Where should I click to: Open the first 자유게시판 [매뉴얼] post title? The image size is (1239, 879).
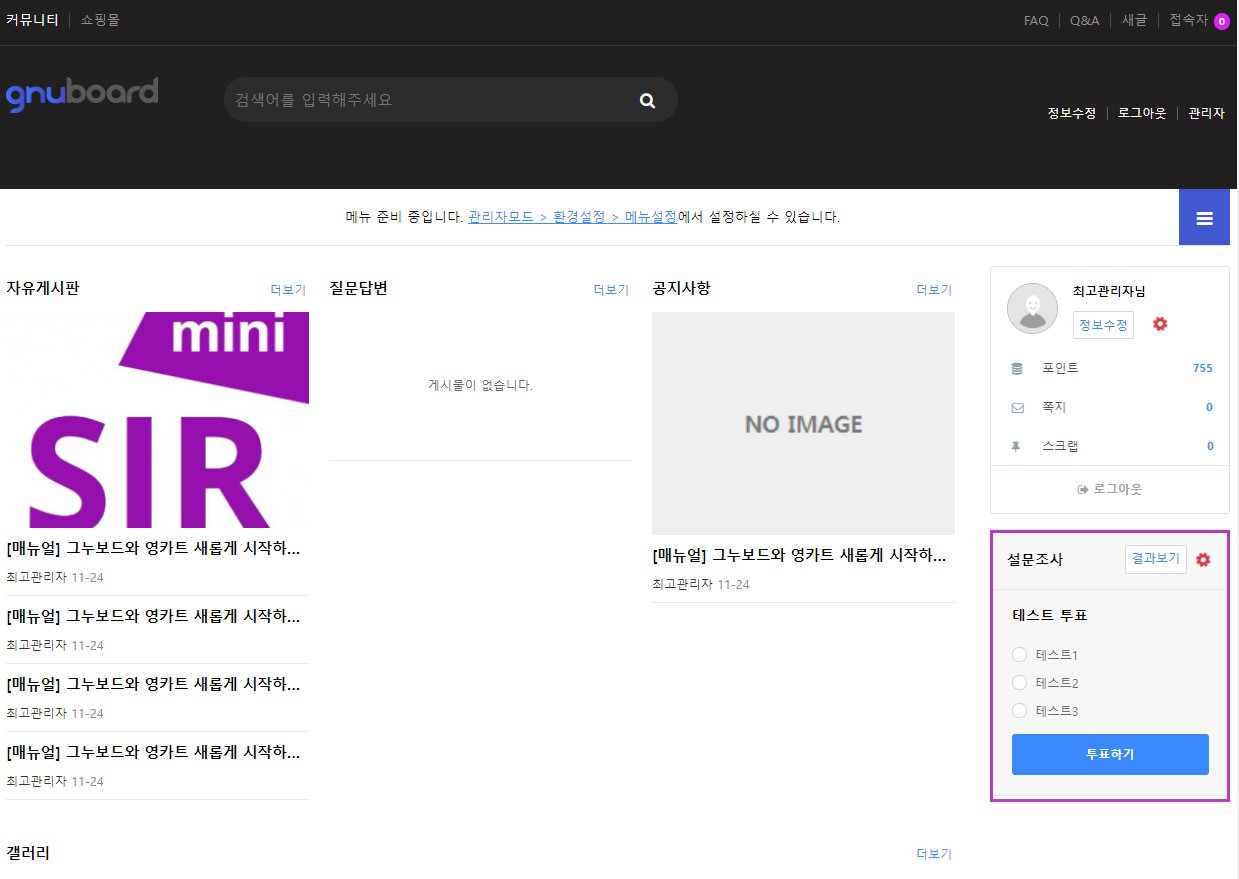coord(153,549)
